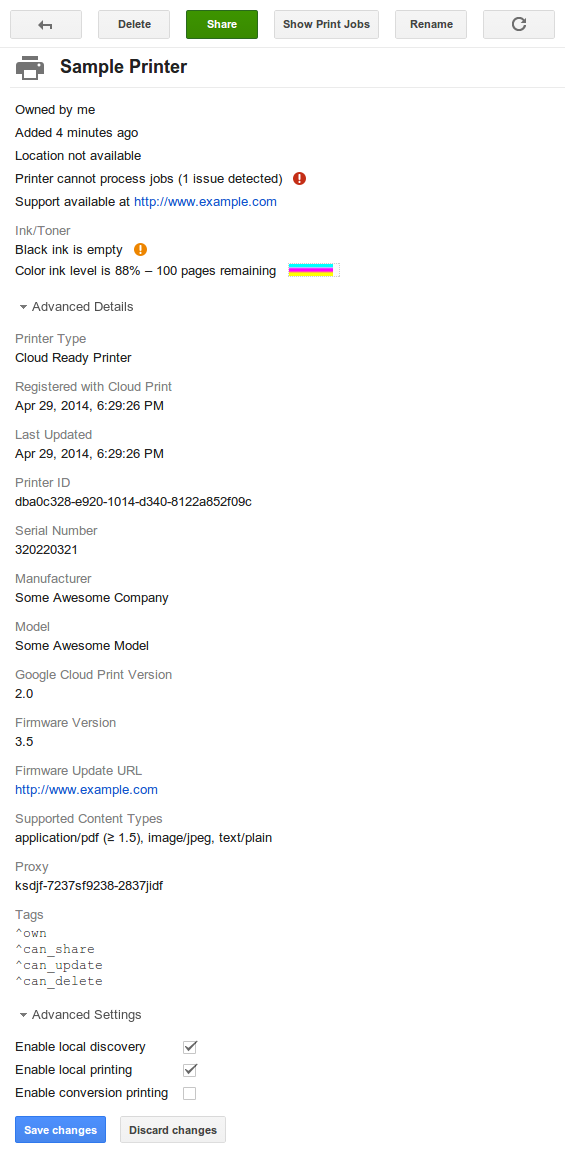Enable local discovery checkbox toggle
This screenshot has width=565, height=1155.
[190, 1047]
